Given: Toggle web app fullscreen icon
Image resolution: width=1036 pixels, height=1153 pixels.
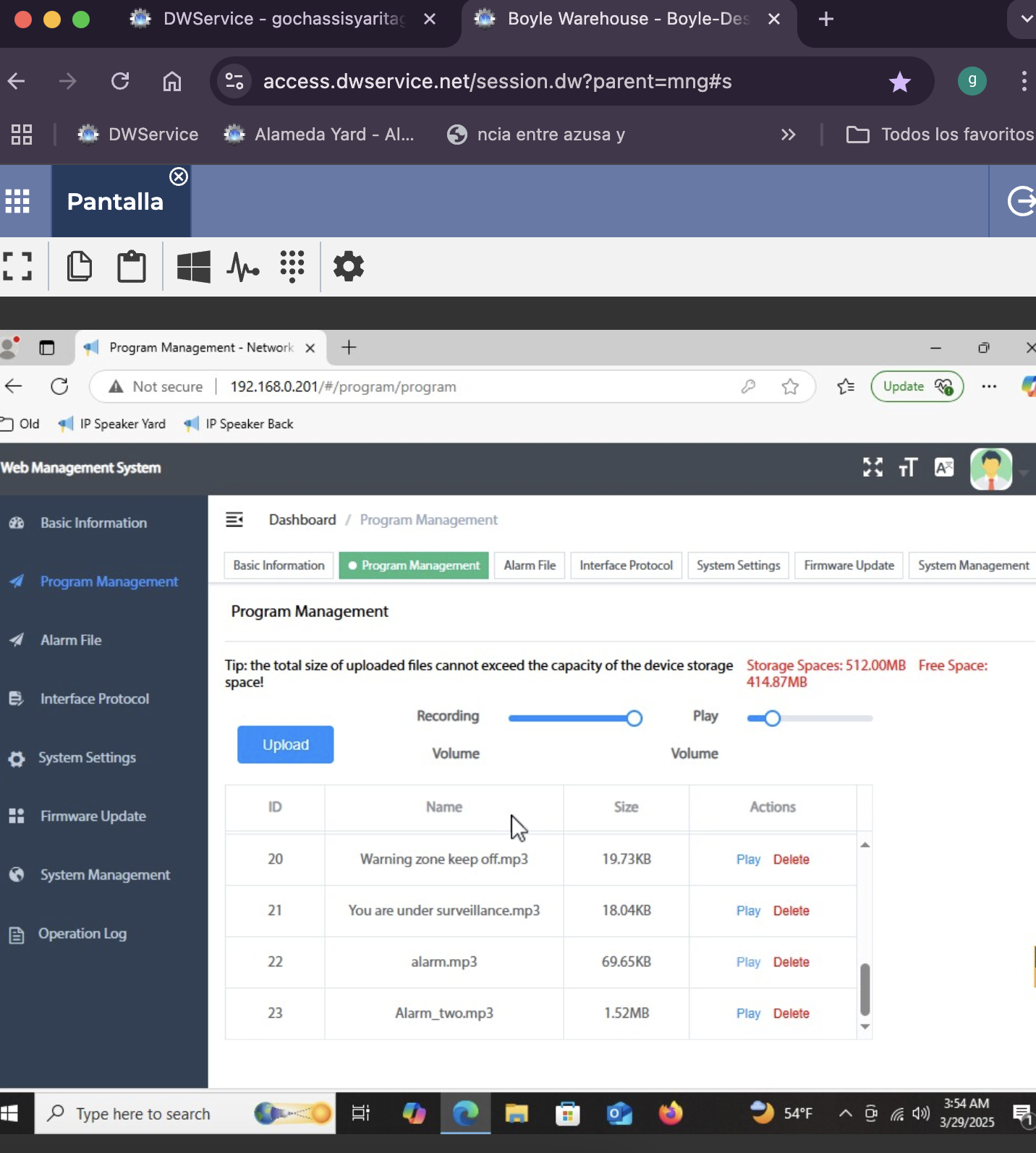Looking at the screenshot, I should point(872,467).
